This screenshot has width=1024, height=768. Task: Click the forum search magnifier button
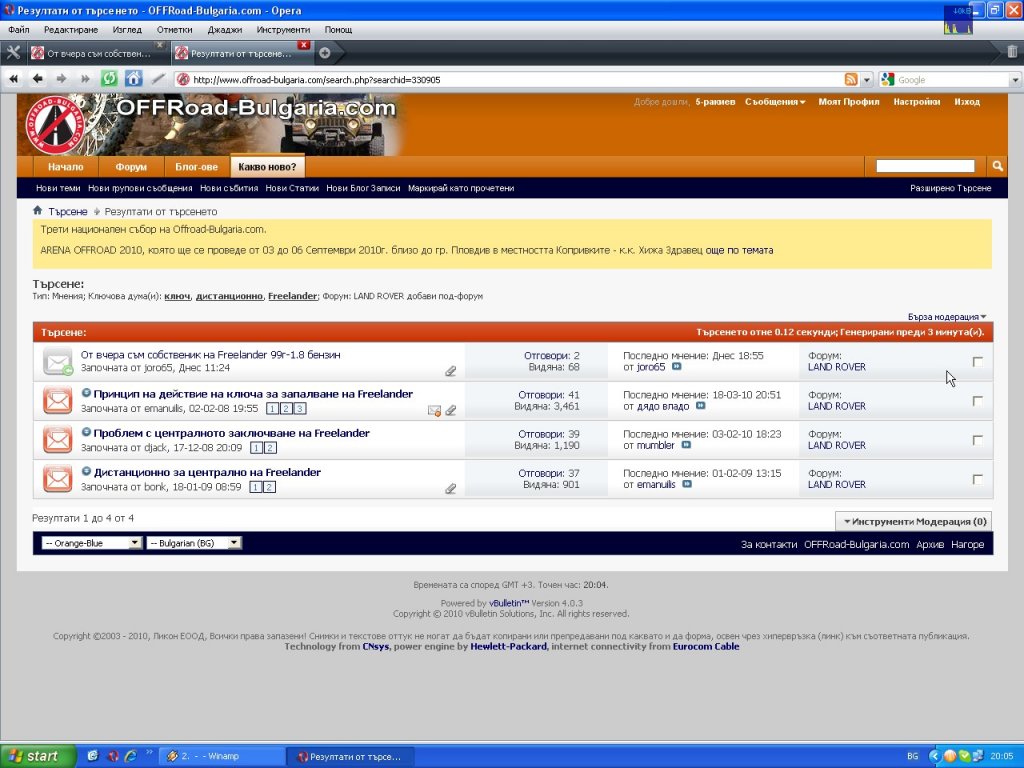point(997,166)
